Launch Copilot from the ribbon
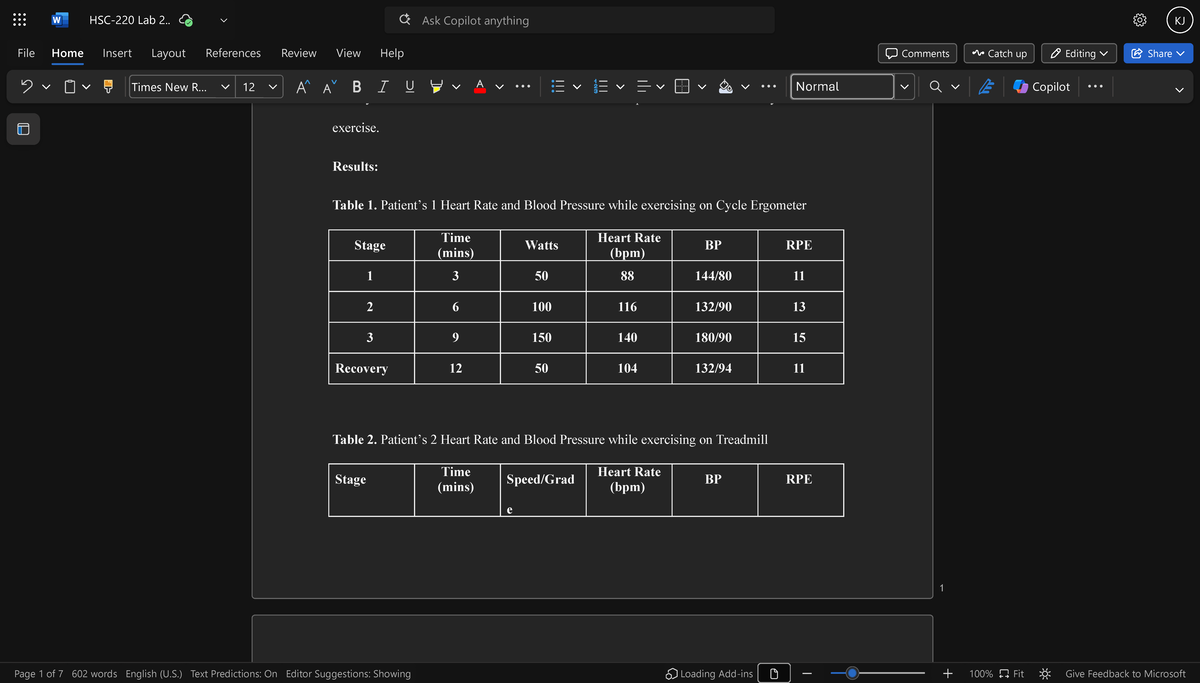The width and height of the screenshot is (1200, 683). point(1041,87)
